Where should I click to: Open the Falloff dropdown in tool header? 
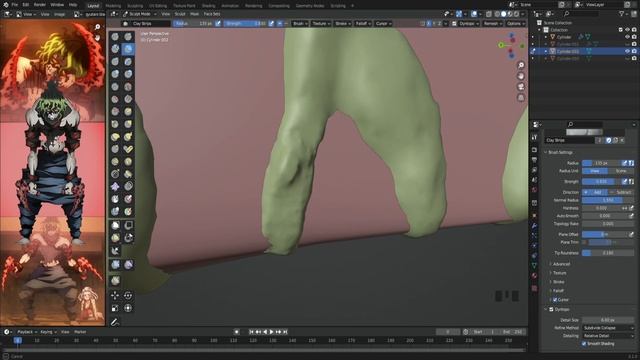point(362,24)
